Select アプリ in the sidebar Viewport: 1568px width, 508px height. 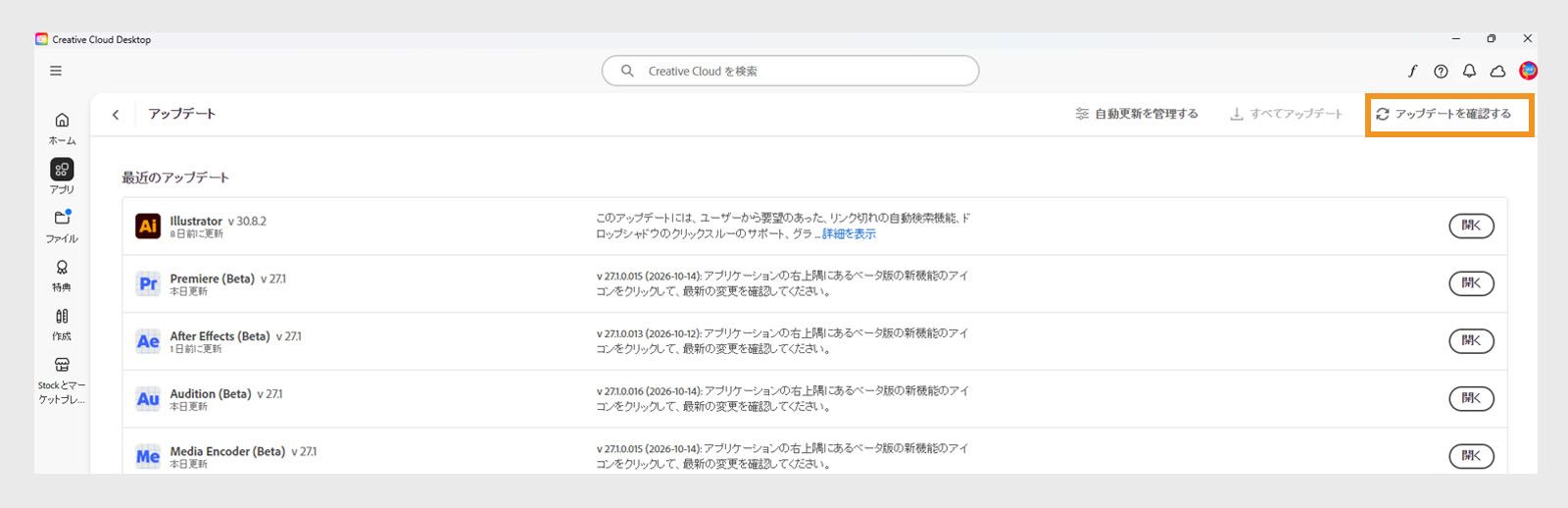pos(62,177)
